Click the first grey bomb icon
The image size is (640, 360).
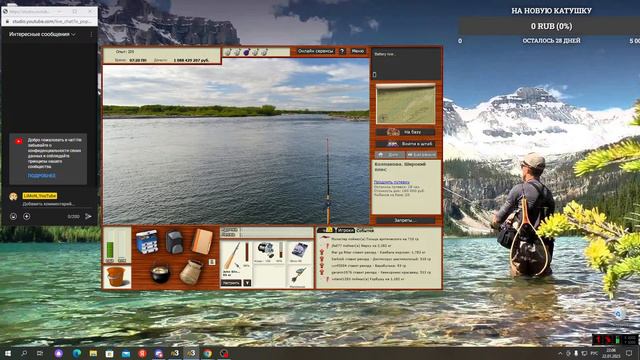point(228,52)
